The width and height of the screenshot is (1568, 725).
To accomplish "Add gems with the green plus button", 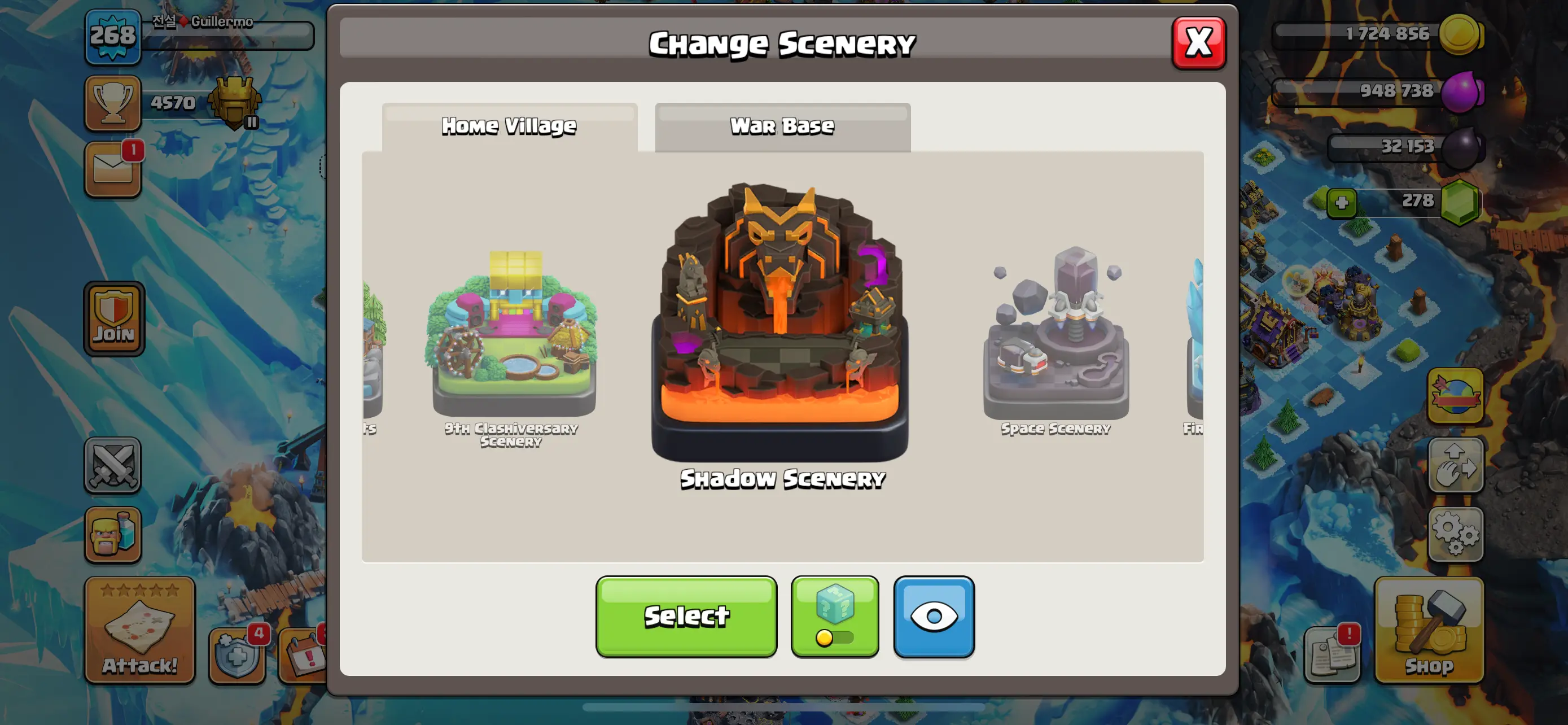I will (x=1342, y=203).
